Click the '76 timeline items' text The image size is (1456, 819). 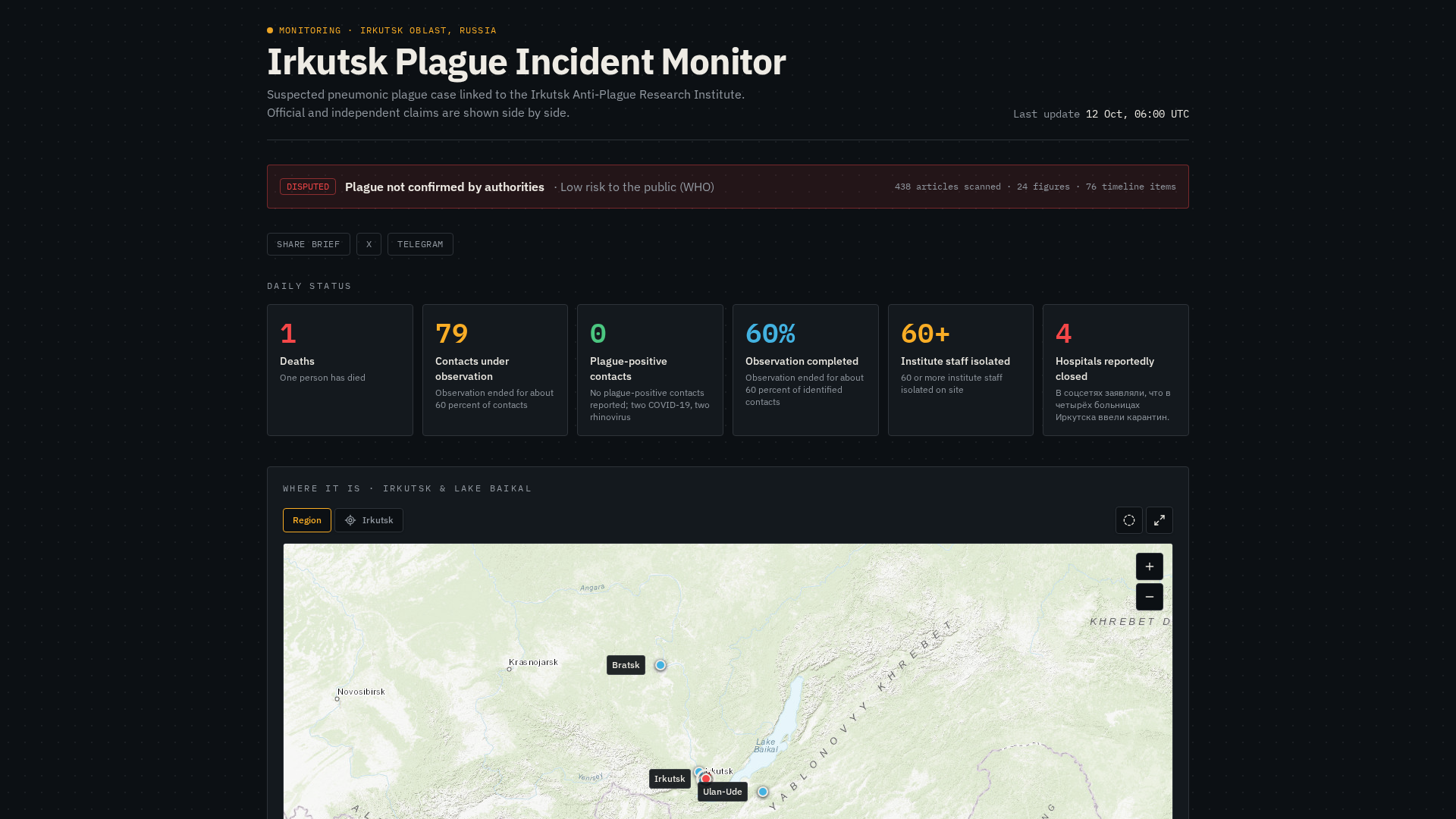[1131, 187]
